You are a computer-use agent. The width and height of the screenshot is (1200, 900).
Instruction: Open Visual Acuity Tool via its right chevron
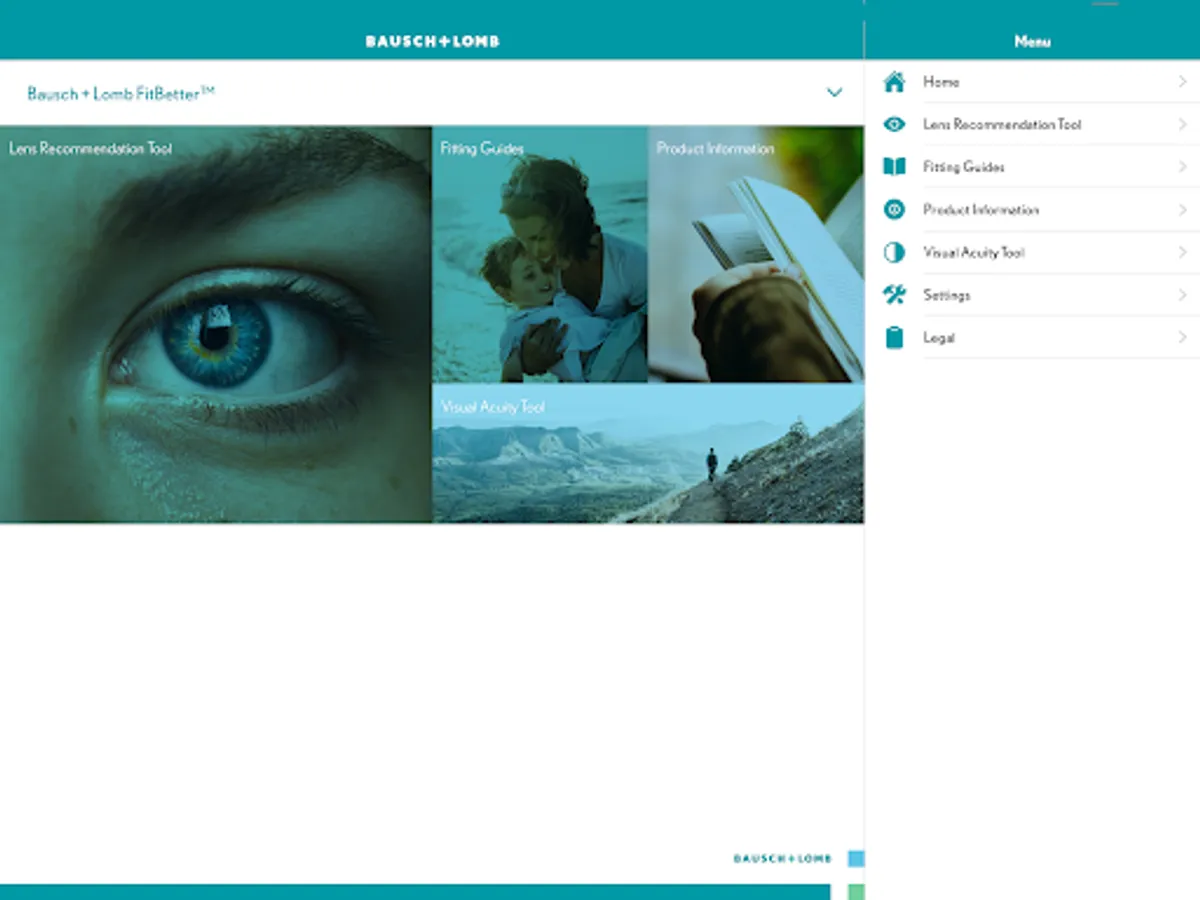click(1182, 253)
